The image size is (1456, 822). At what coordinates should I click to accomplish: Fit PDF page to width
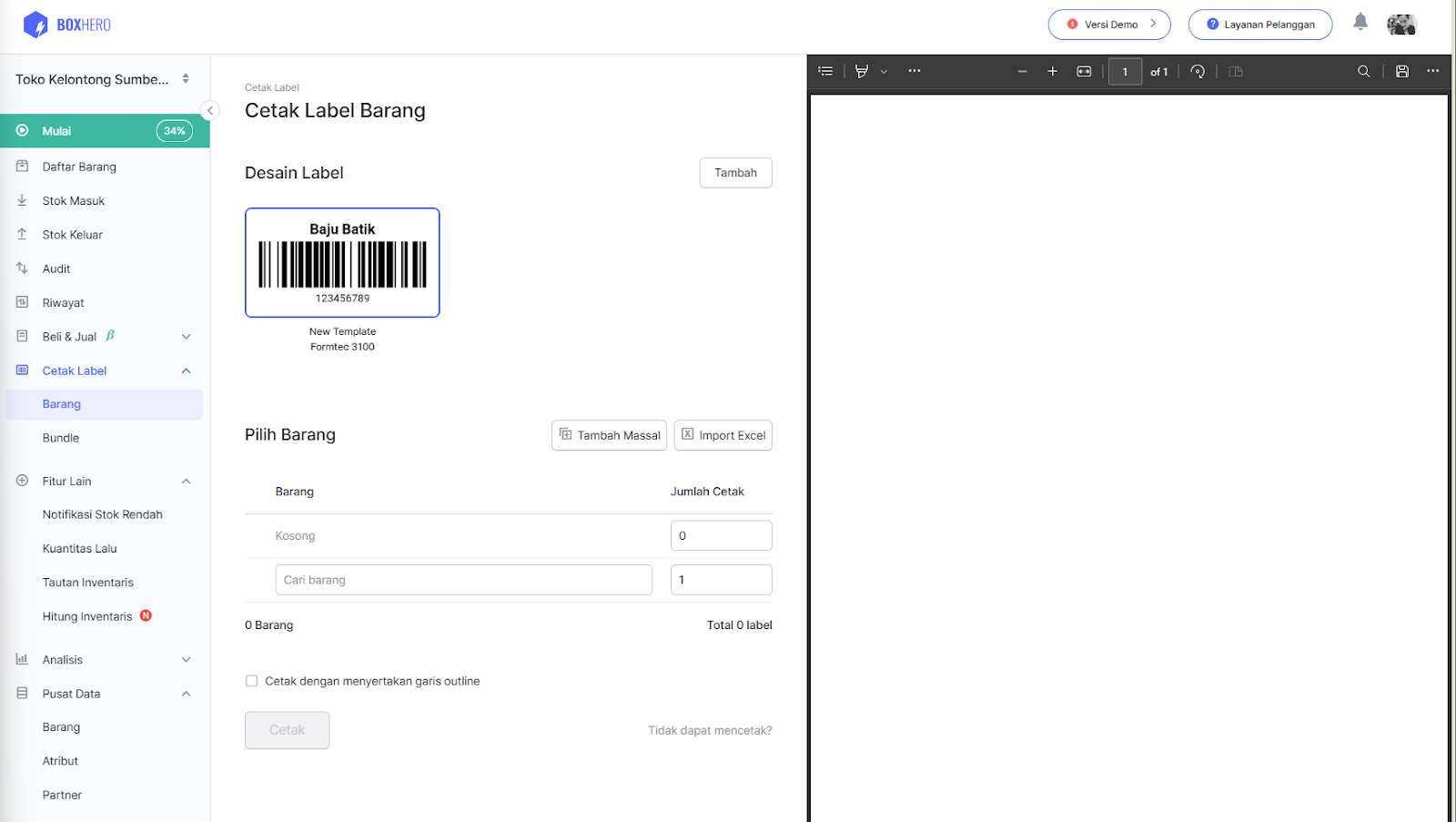1084,71
